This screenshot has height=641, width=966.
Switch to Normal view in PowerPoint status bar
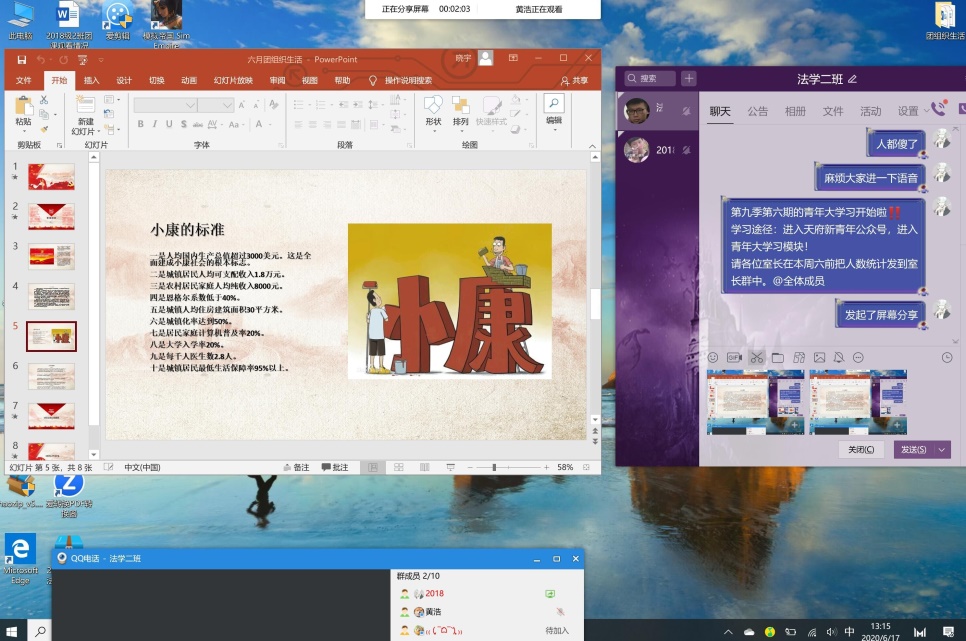click(x=373, y=467)
